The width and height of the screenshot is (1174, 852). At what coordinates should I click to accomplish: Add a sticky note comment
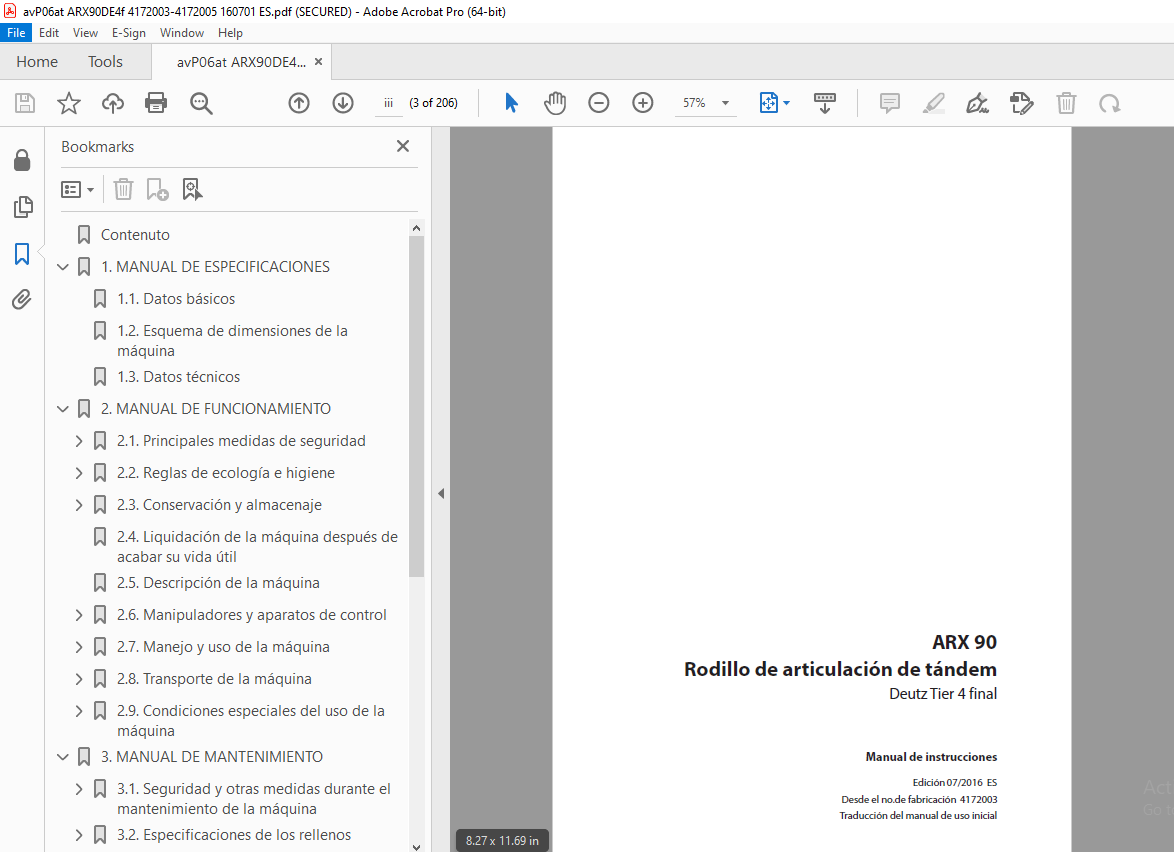point(889,103)
